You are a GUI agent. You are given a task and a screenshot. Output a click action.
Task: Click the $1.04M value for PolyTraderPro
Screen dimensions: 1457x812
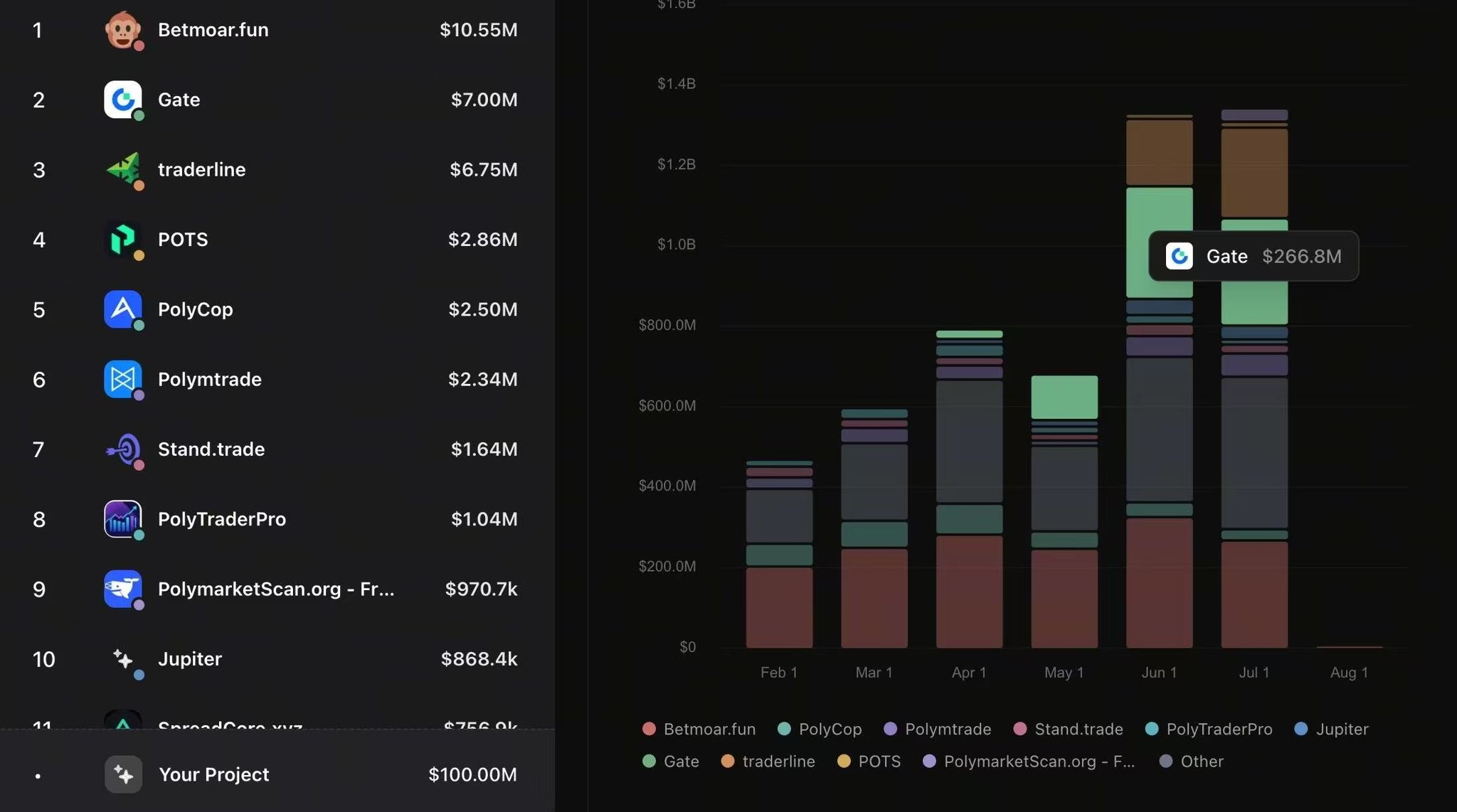[484, 519]
